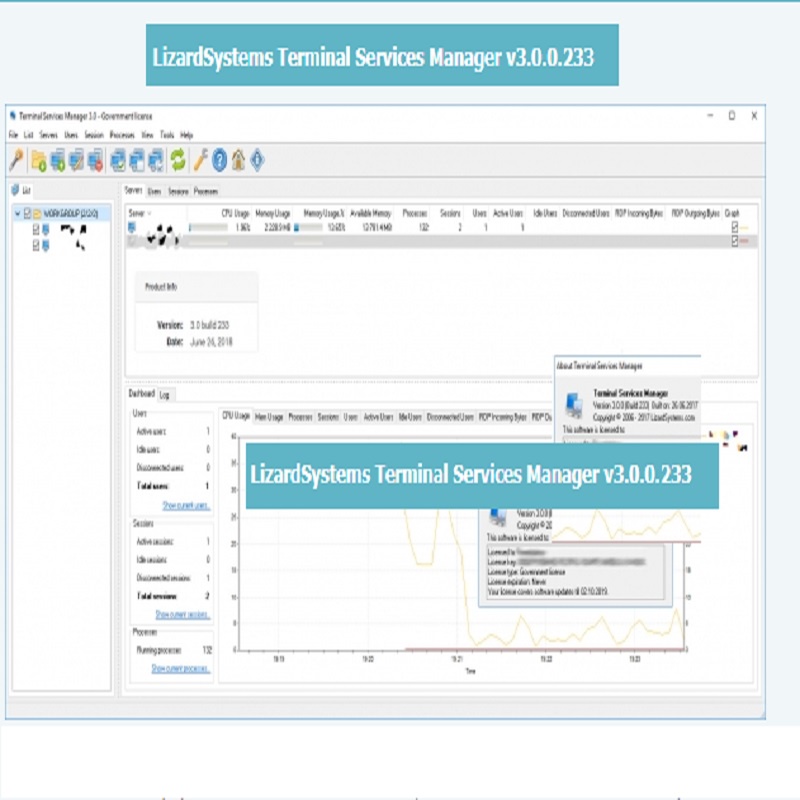Click the Show current users link
This screenshot has width=800, height=800.
(186, 506)
